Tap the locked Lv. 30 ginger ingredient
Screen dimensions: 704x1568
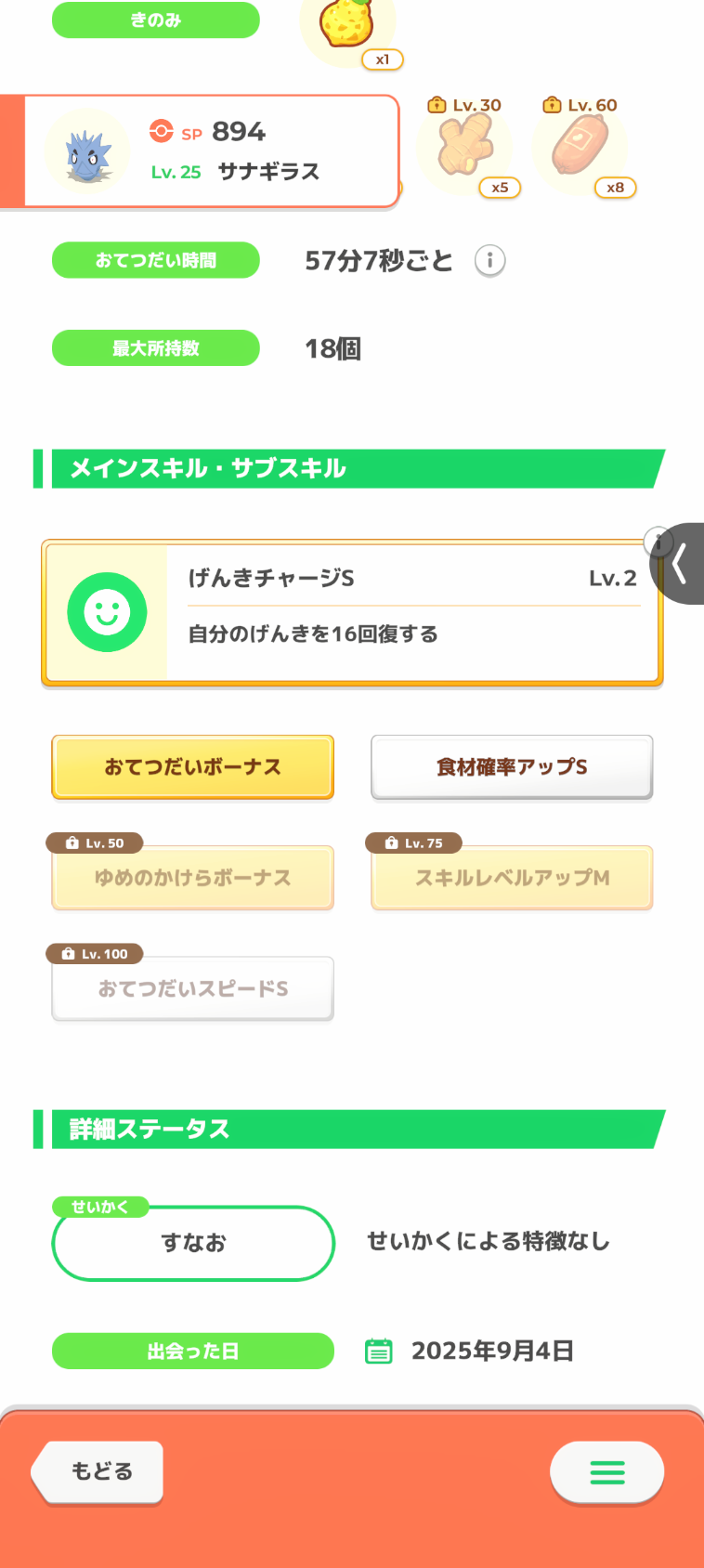463,147
